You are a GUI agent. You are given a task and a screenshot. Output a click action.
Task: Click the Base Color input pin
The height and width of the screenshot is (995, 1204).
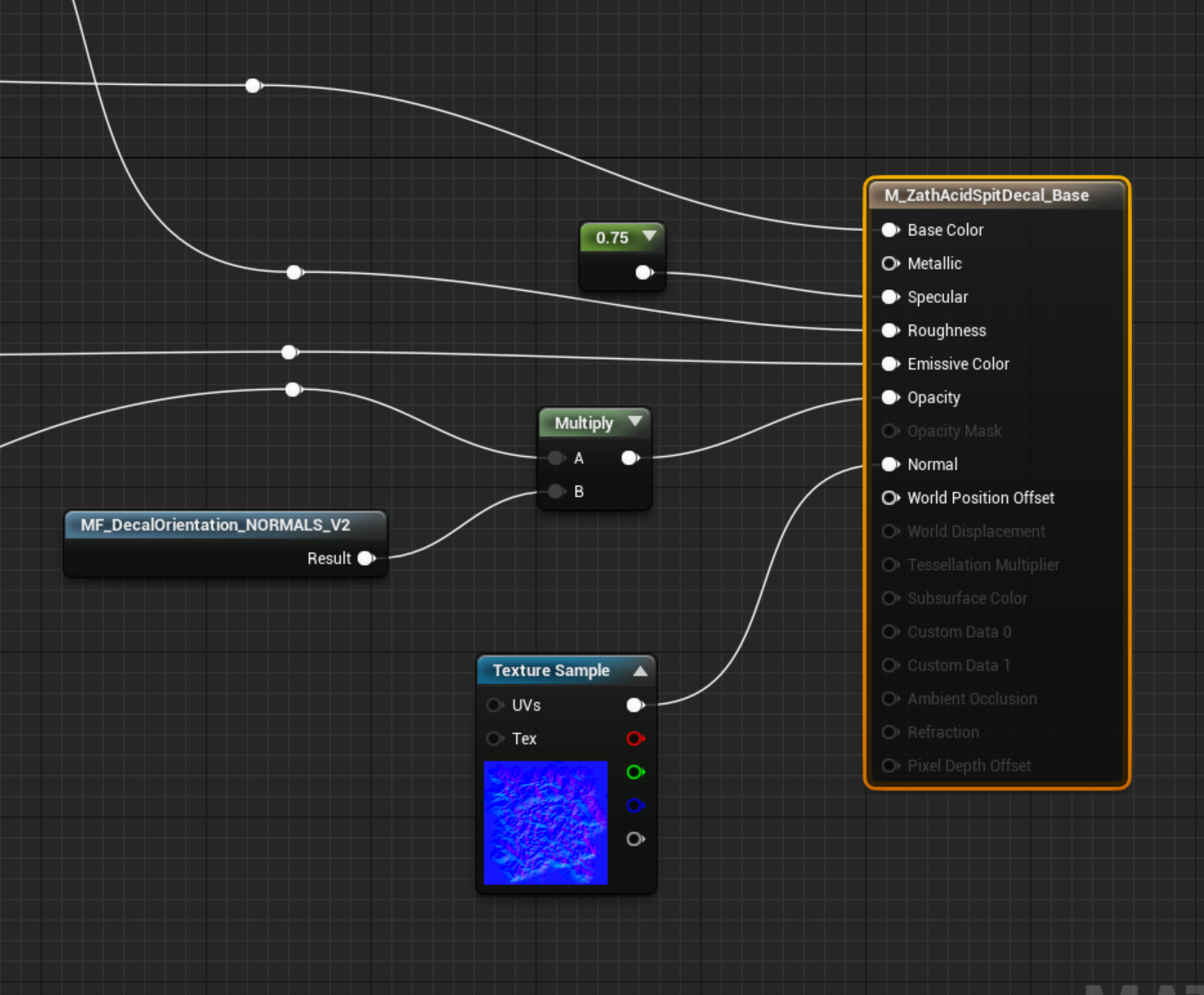(891, 230)
